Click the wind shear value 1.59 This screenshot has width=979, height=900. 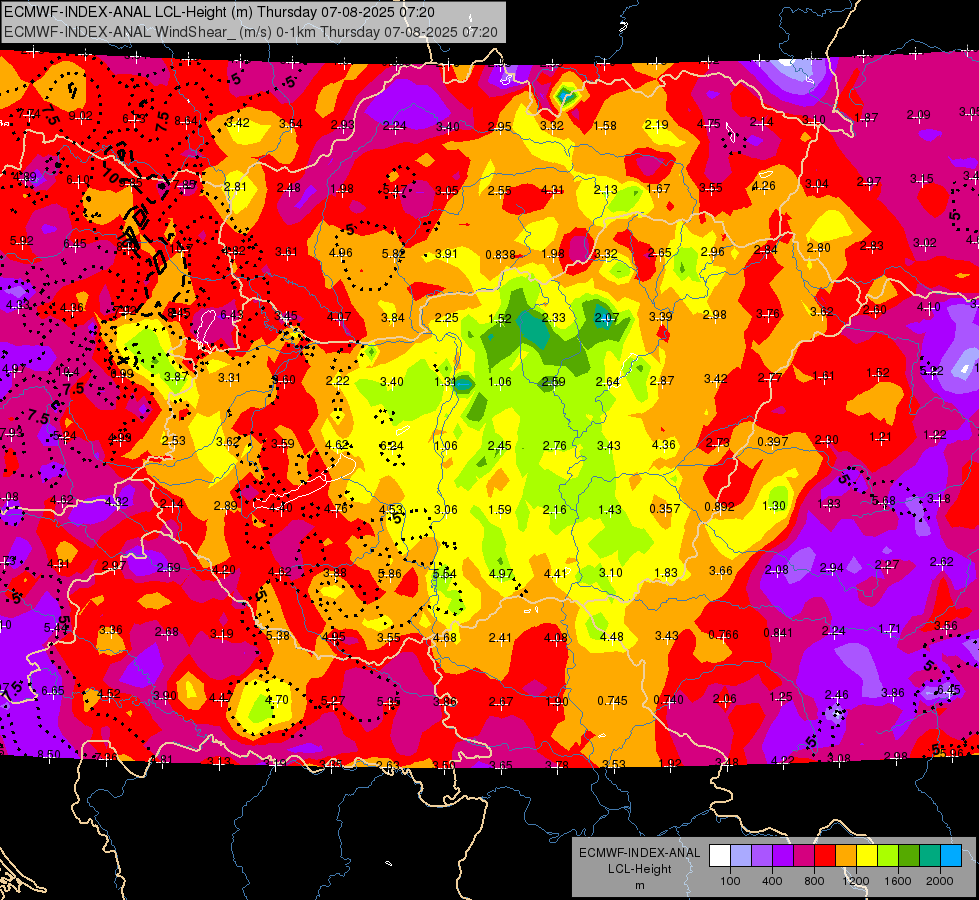click(500, 509)
